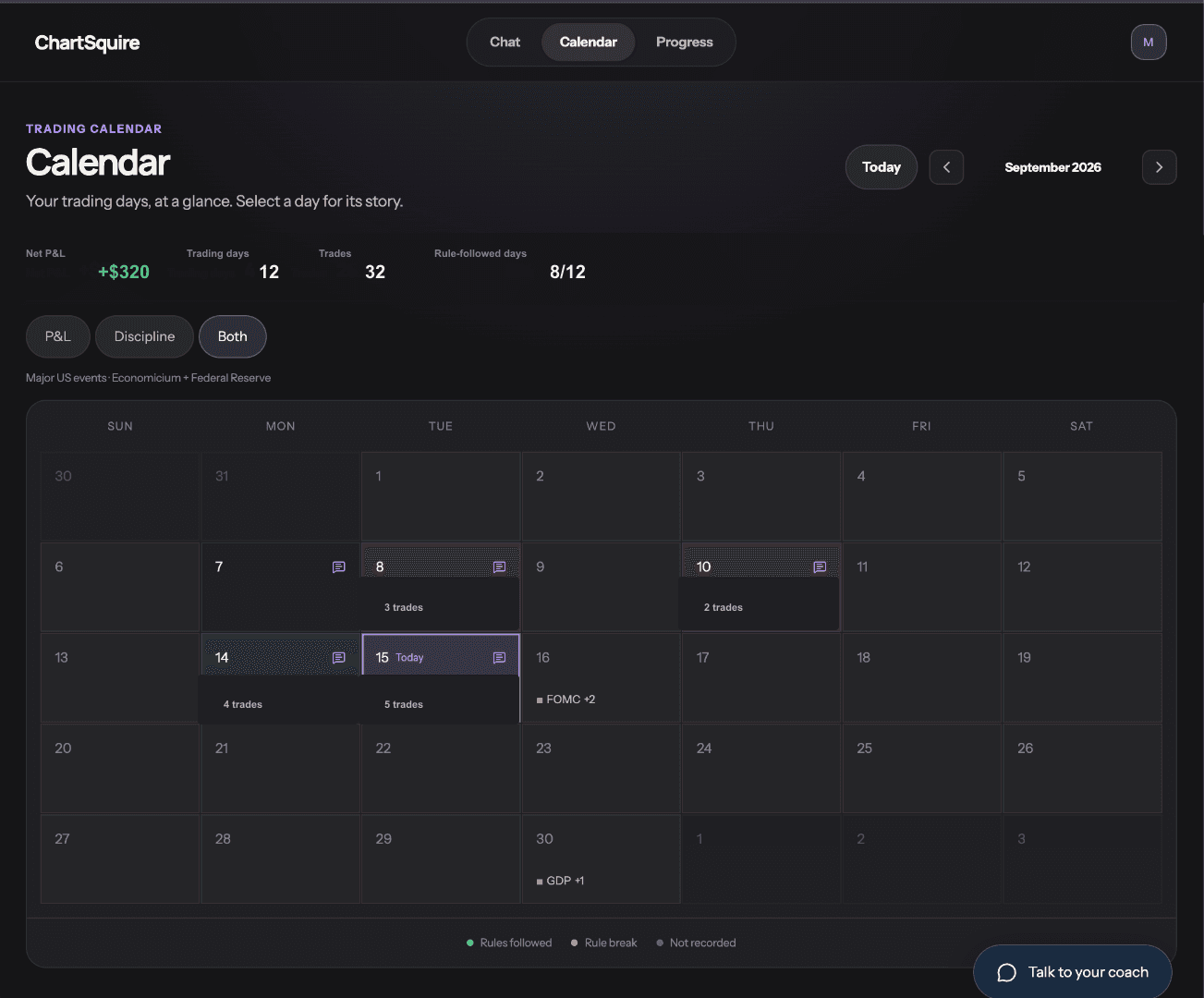Open the note icon on September 10
1204x998 pixels.
(x=820, y=566)
